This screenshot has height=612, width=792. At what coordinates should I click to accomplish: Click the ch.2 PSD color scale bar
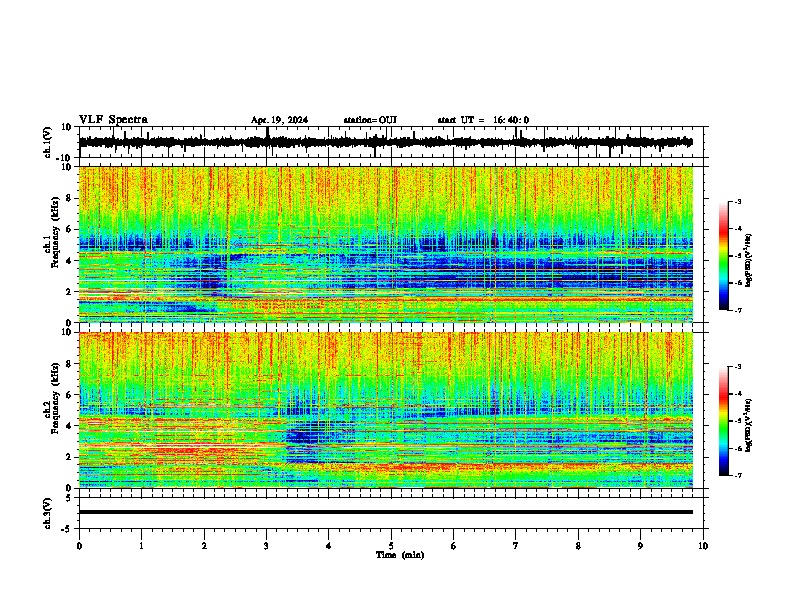tap(724, 421)
